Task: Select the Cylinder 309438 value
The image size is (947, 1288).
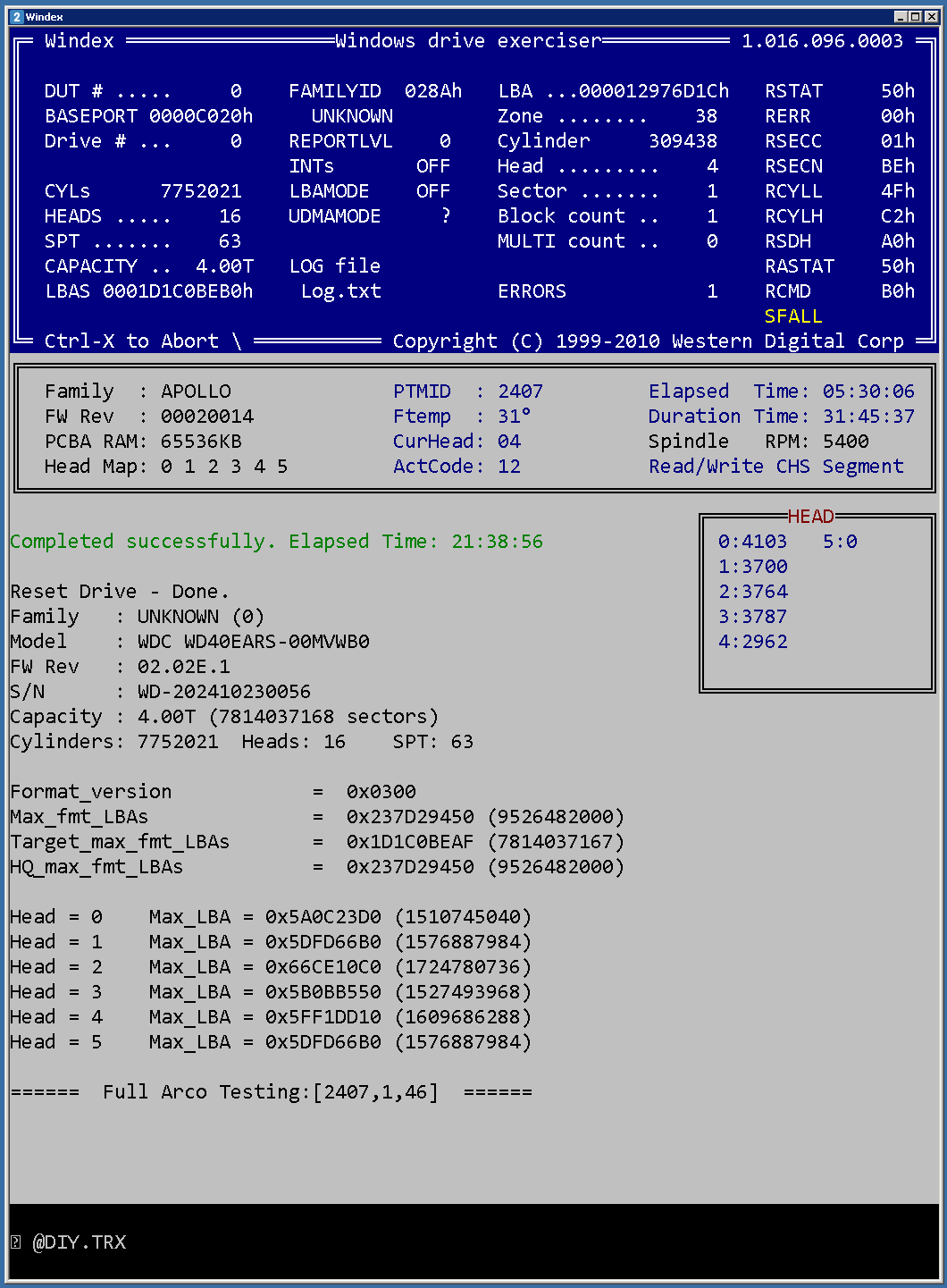Action: coord(683,141)
